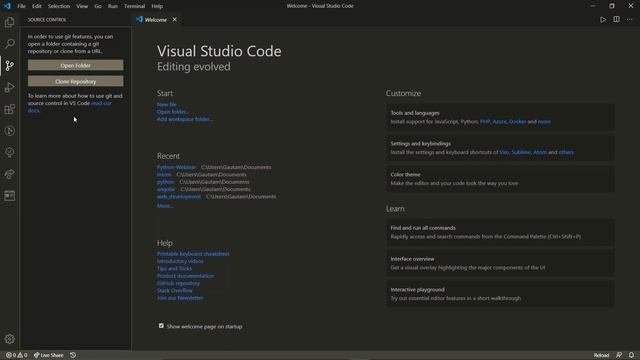Open the Go menu

[98, 6]
